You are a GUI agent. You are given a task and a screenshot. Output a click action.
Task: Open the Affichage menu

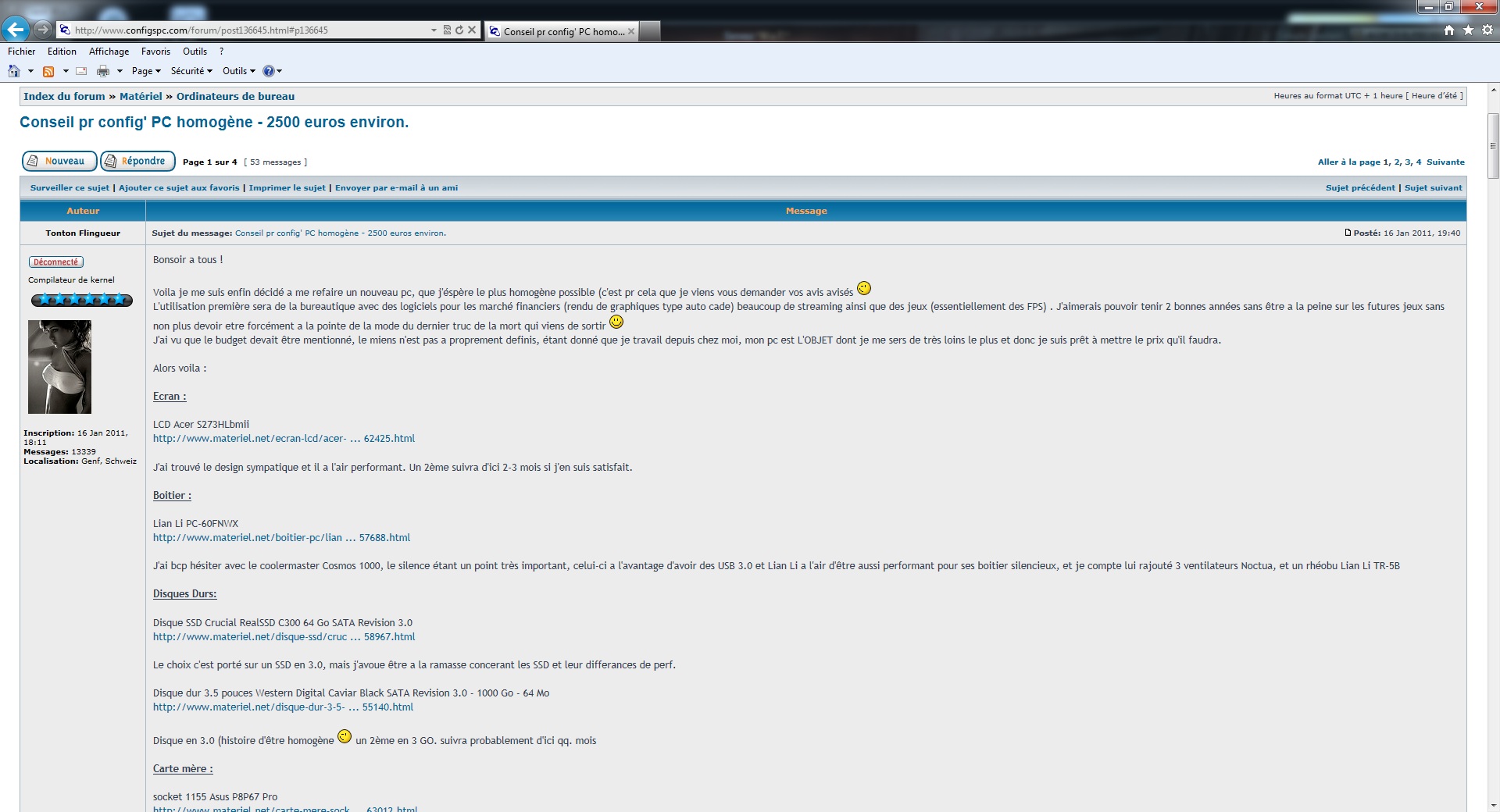(109, 52)
